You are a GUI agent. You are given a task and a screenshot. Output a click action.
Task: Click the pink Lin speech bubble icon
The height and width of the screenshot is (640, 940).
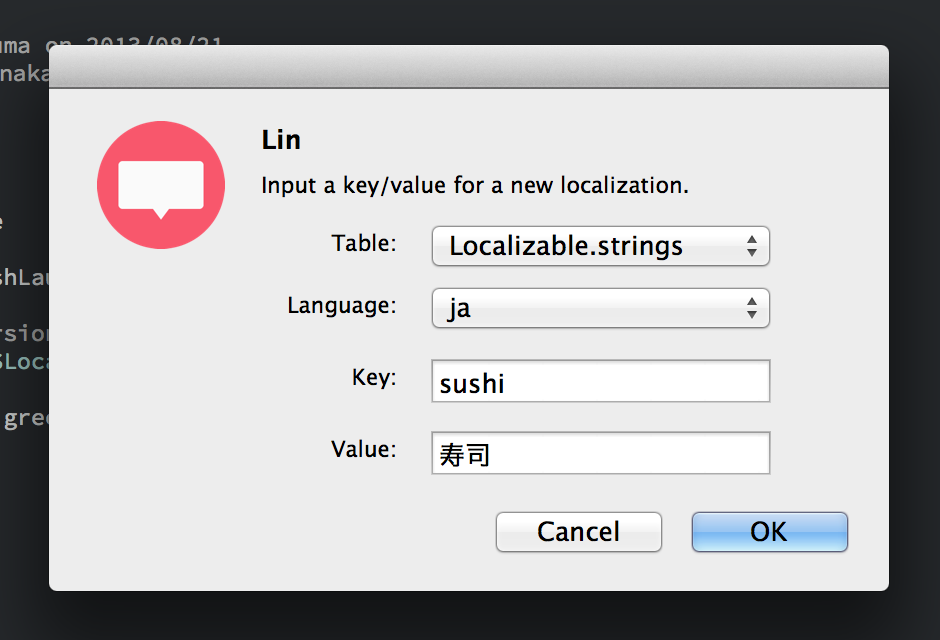pos(160,185)
